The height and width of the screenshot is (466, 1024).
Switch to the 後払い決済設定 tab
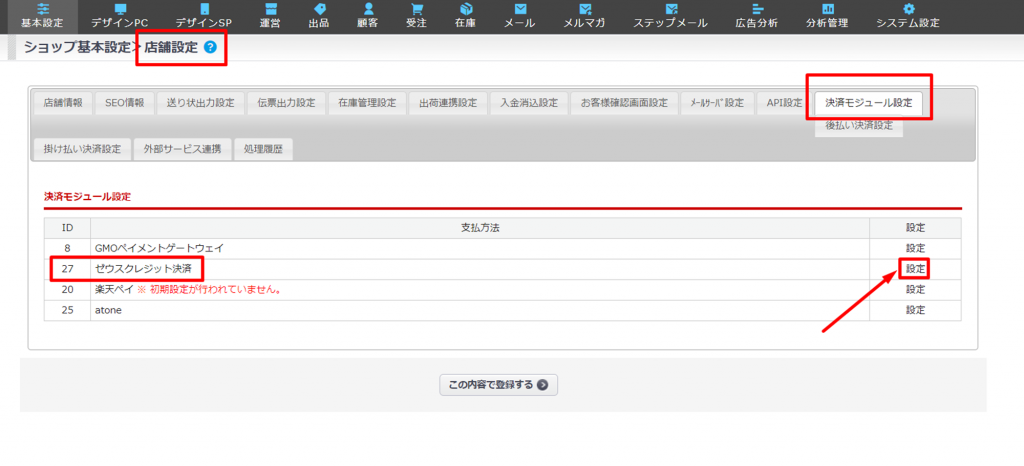tap(859, 126)
